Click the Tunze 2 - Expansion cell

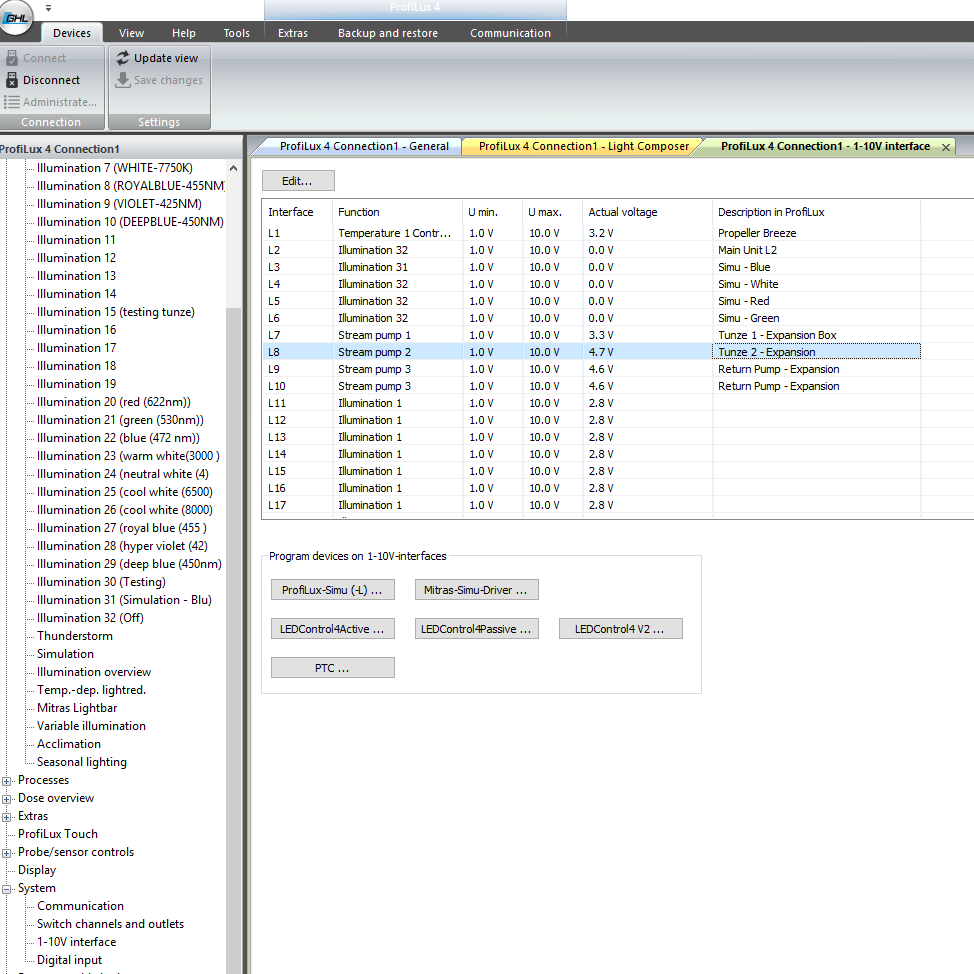click(x=816, y=352)
